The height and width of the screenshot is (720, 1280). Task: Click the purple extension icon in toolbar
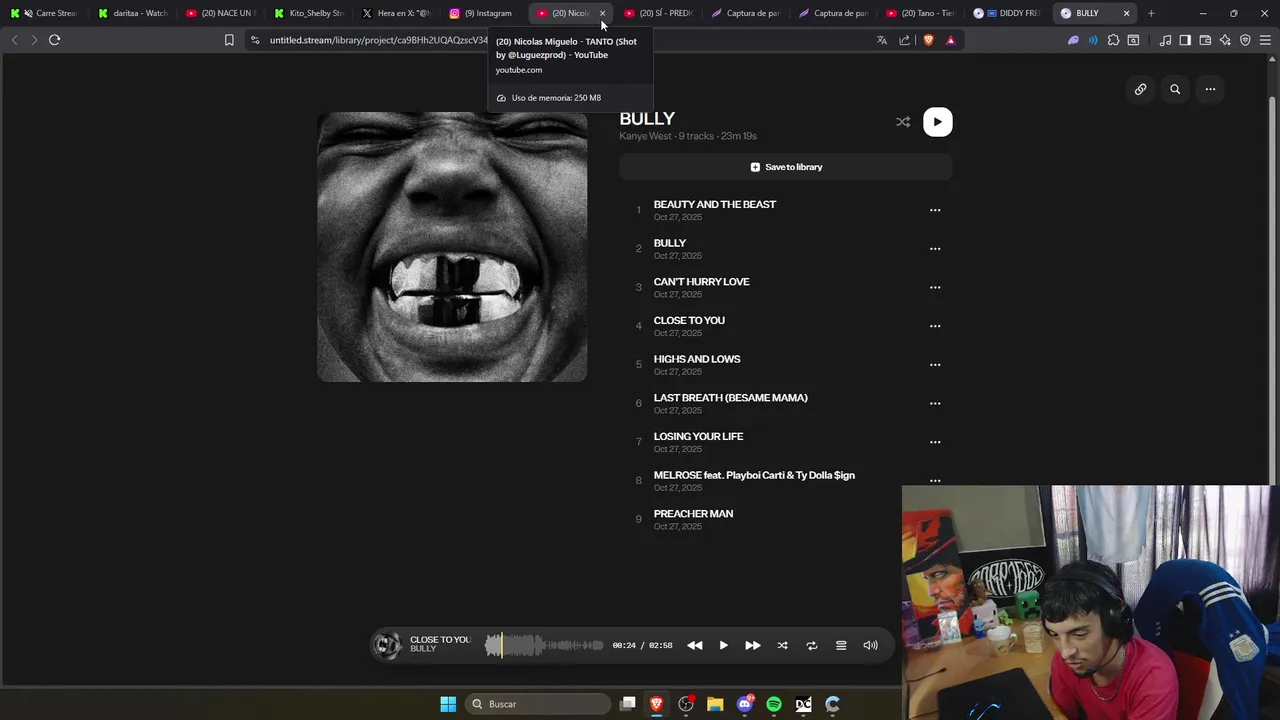pyautogui.click(x=1073, y=40)
